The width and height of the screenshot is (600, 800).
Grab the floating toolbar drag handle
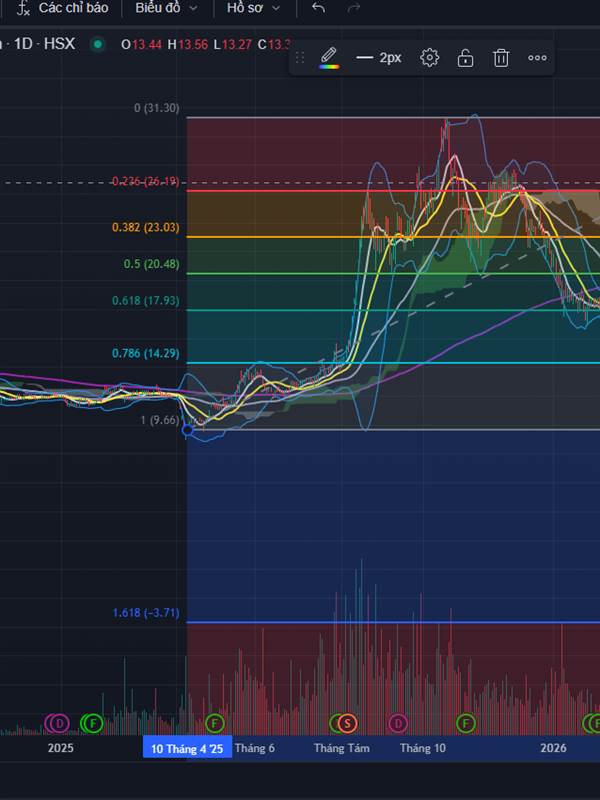300,58
